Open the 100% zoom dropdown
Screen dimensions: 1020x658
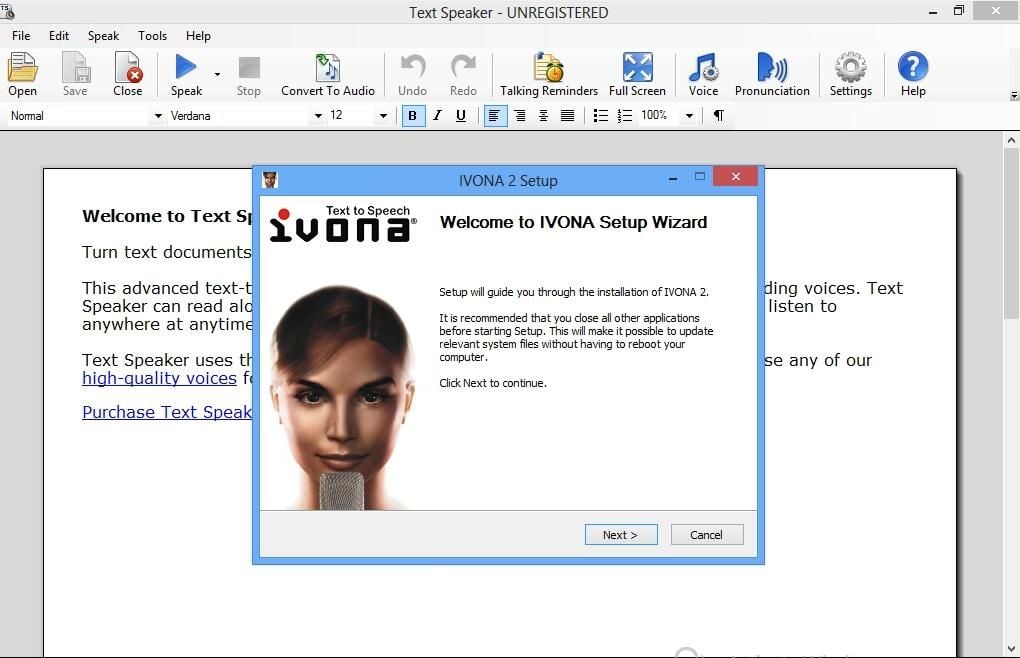point(689,116)
